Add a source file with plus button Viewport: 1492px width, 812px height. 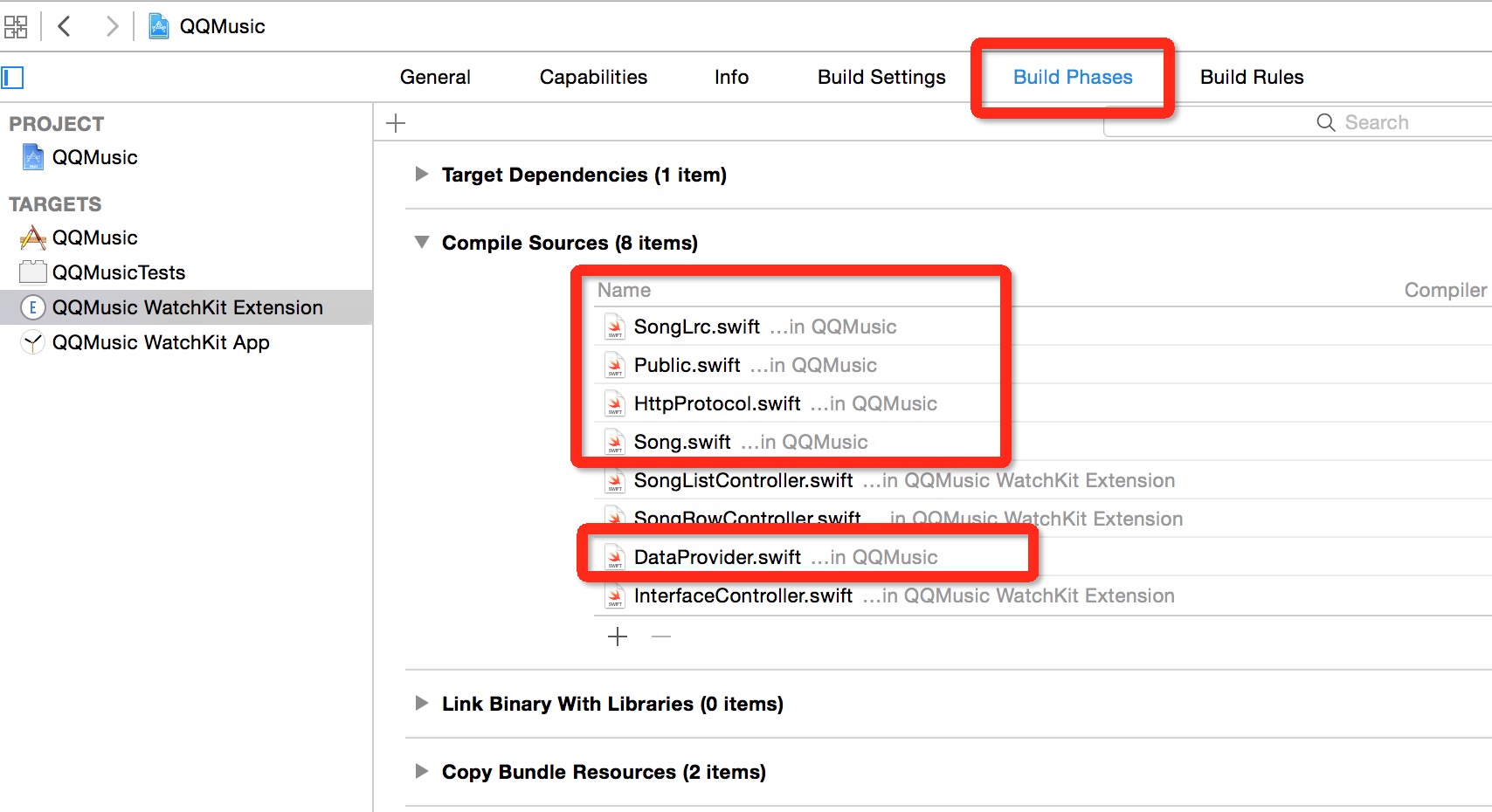coord(618,637)
